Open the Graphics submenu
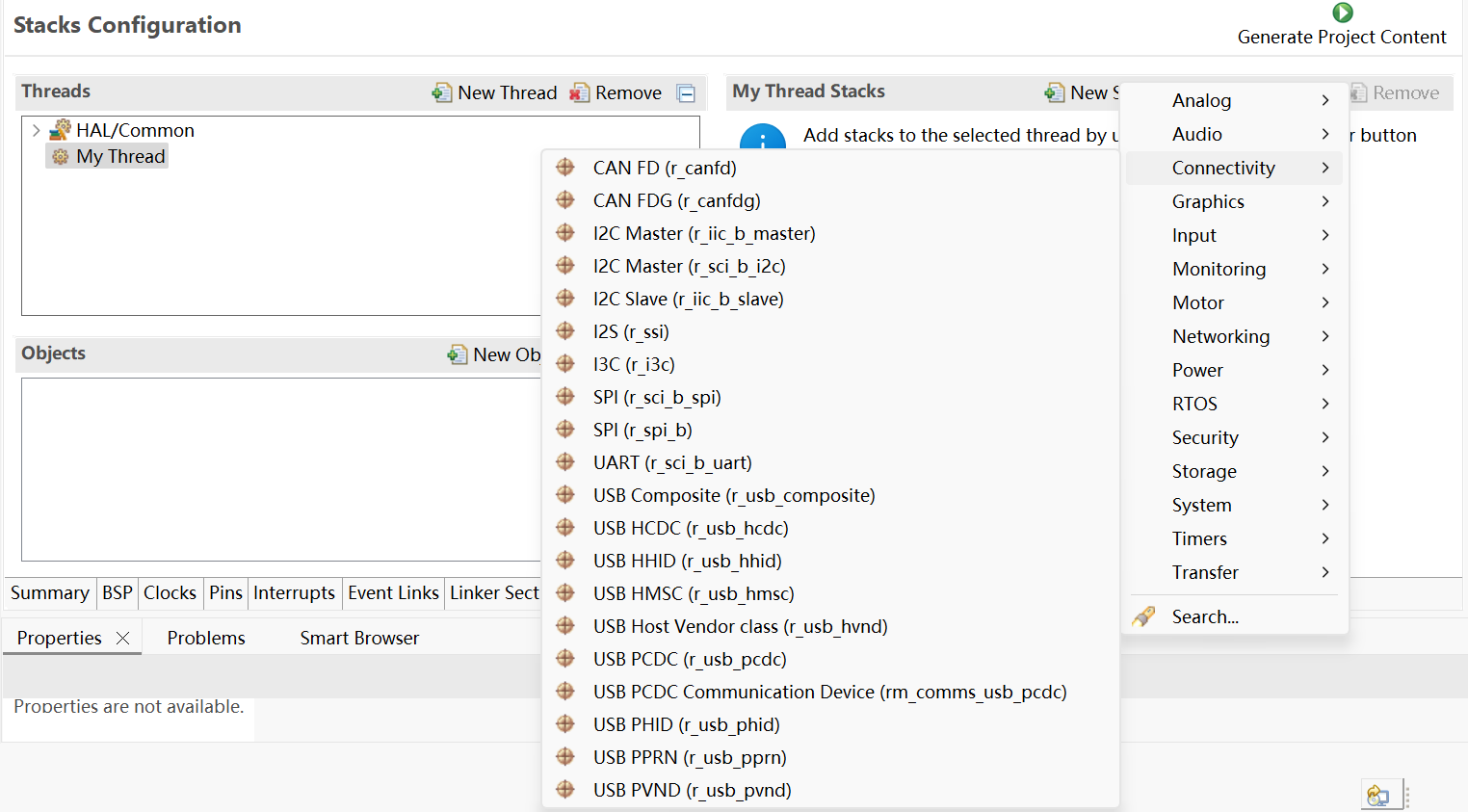This screenshot has width=1468, height=812. (1235, 201)
